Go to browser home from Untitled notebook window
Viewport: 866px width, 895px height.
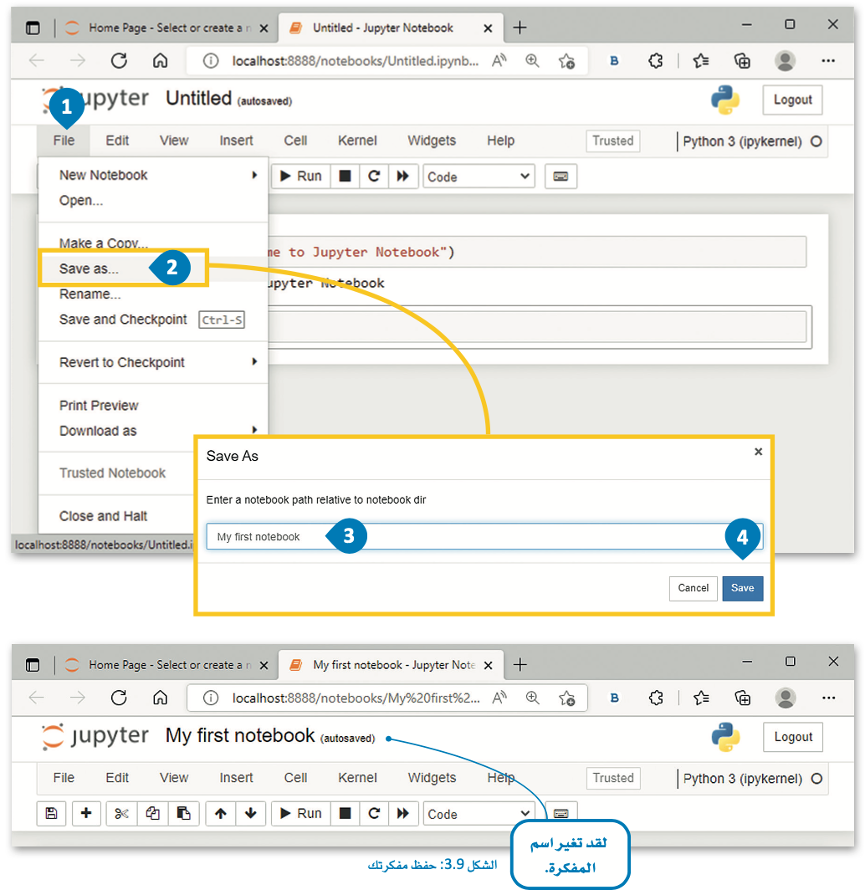click(160, 61)
